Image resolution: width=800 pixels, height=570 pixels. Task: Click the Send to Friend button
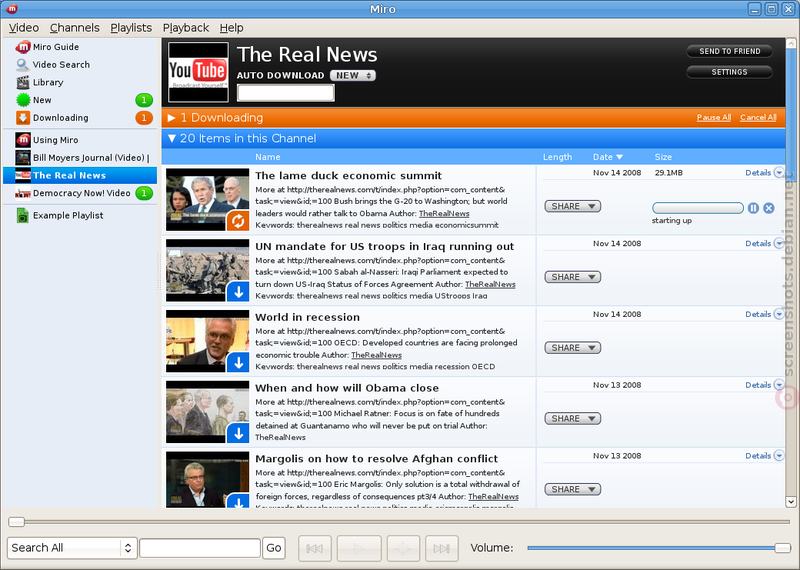pos(729,51)
